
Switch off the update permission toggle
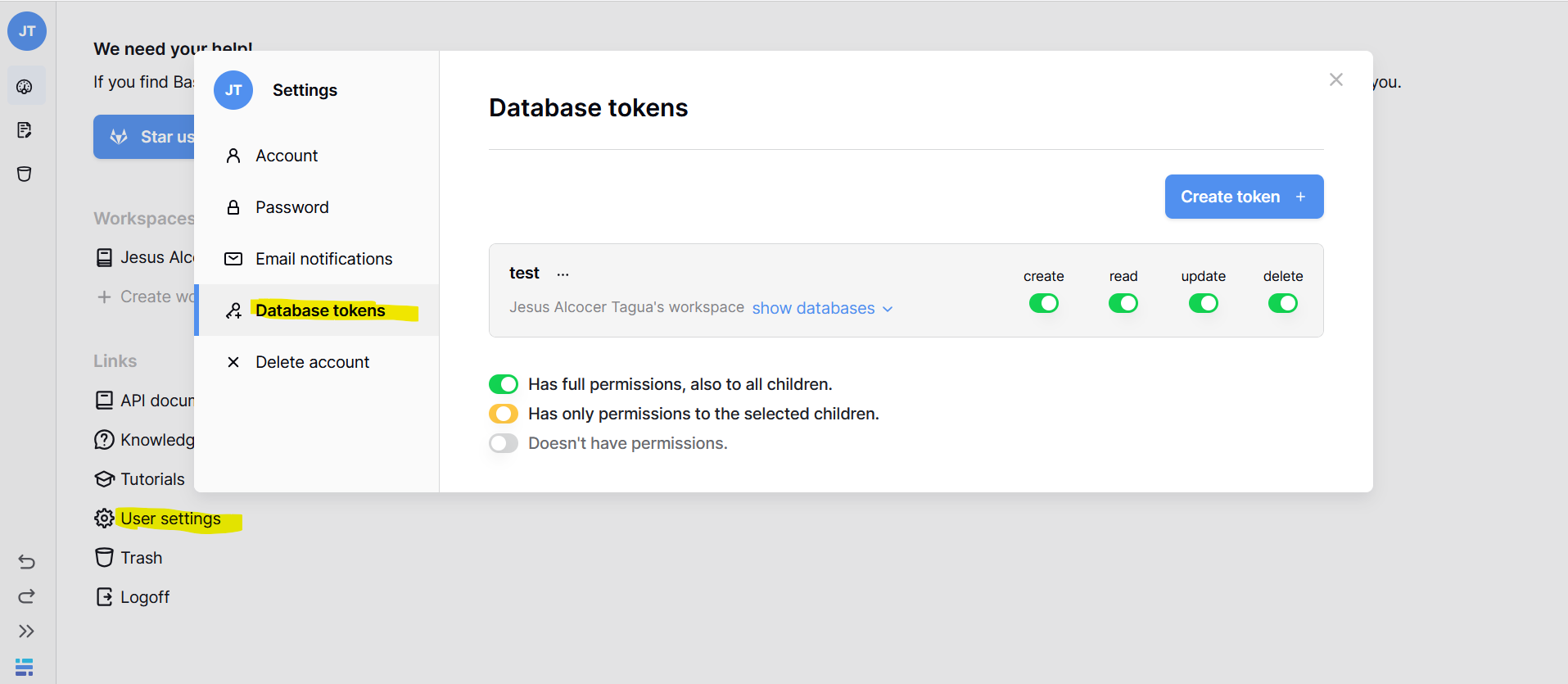click(x=1203, y=304)
